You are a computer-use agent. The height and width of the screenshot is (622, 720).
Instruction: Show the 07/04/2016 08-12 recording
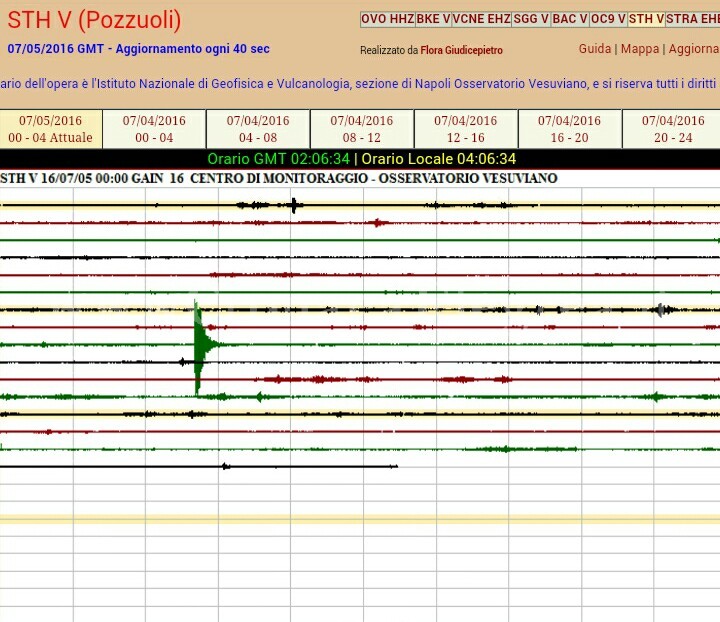(x=362, y=129)
